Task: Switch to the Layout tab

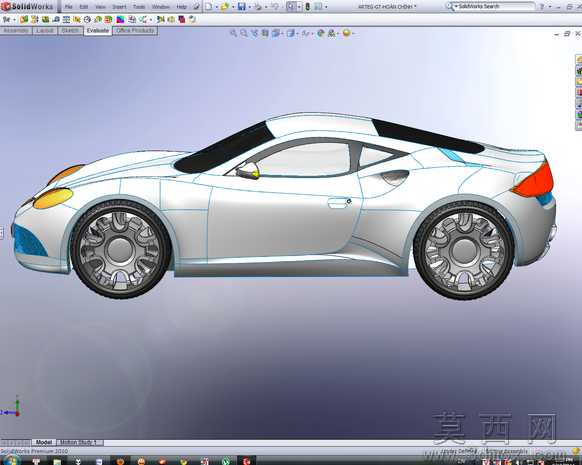Action: point(45,31)
